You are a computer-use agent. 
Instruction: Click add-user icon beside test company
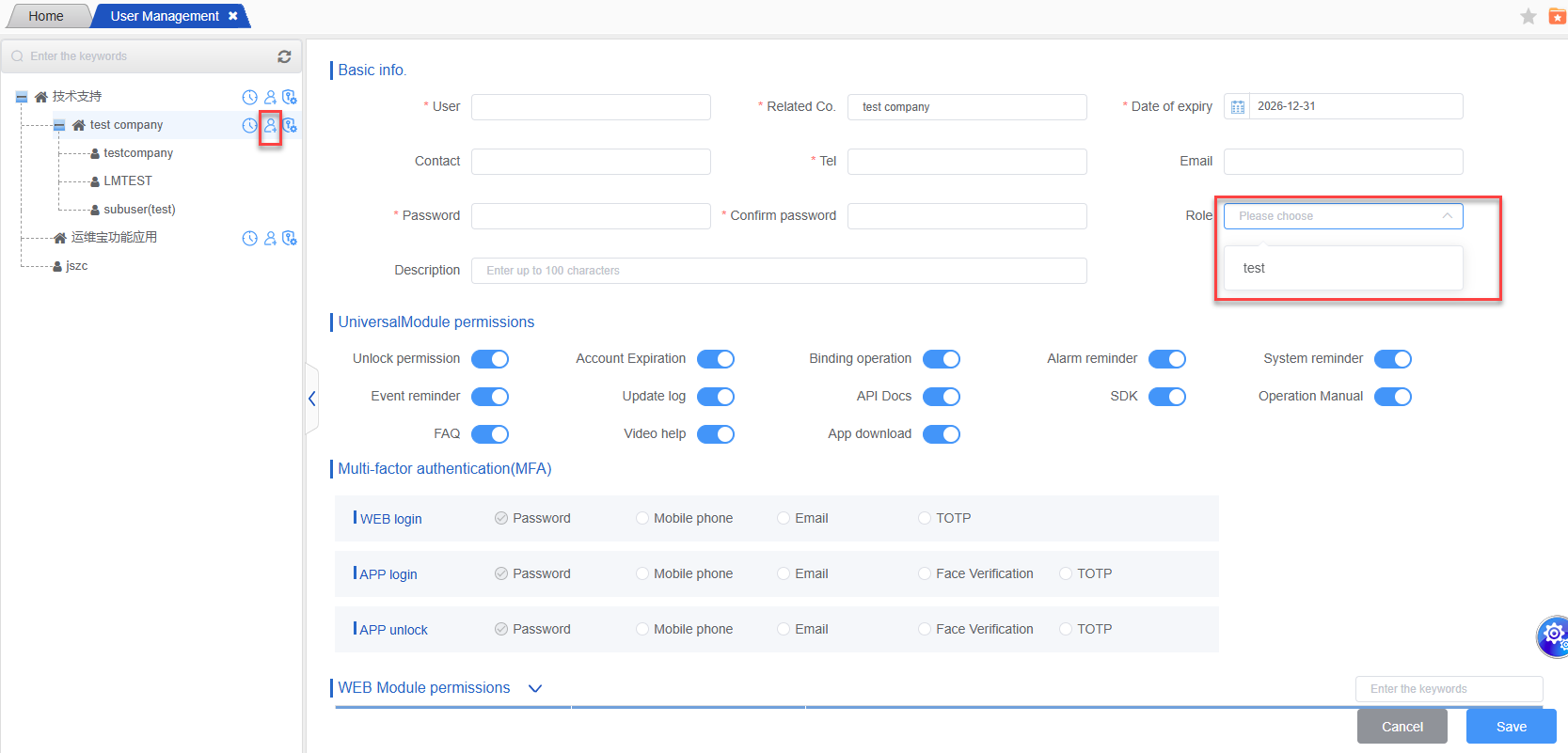pos(270,125)
